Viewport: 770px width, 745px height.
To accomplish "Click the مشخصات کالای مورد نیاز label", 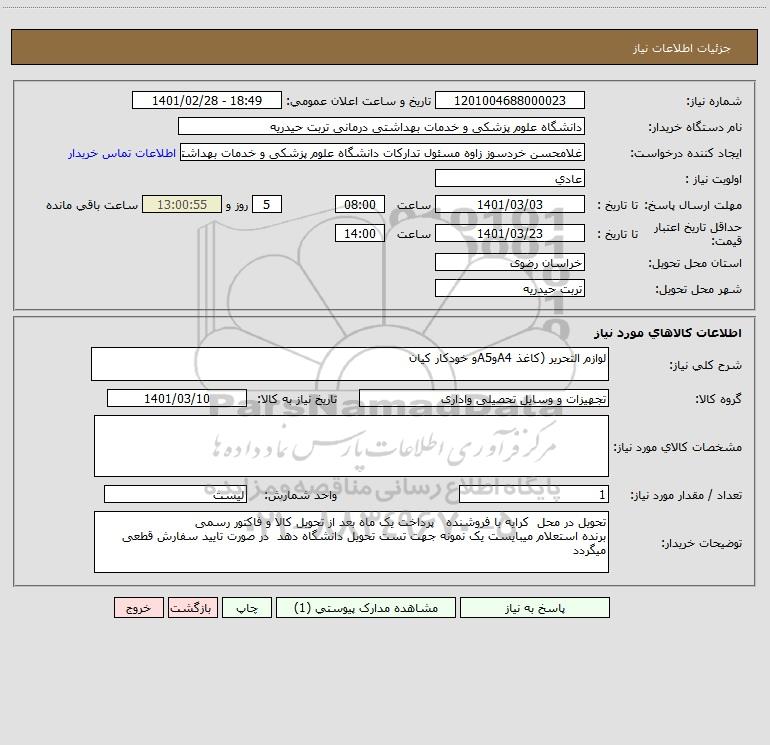I will [x=678, y=447].
